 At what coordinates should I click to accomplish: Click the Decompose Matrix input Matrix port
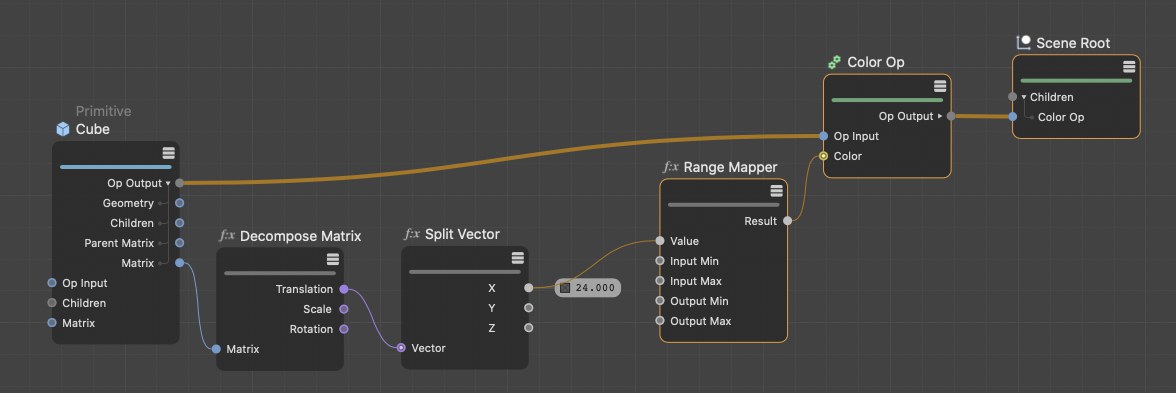216,349
